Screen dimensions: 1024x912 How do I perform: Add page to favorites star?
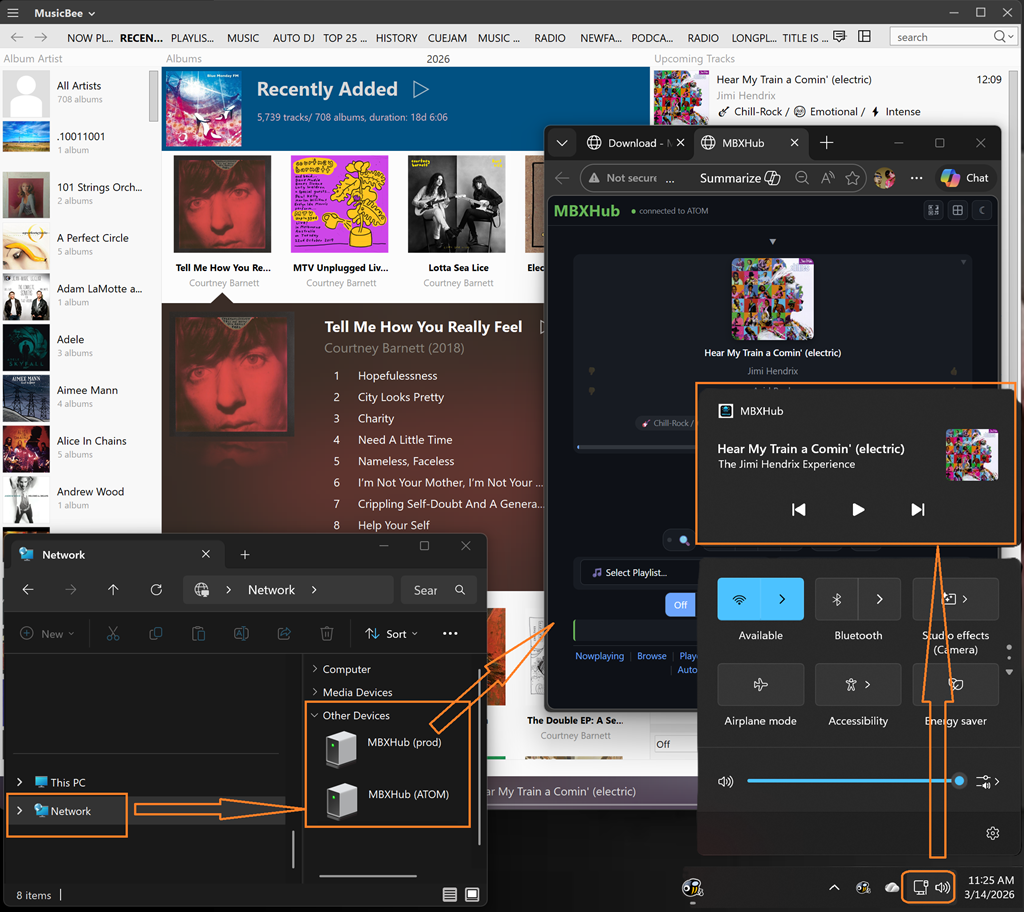(852, 178)
